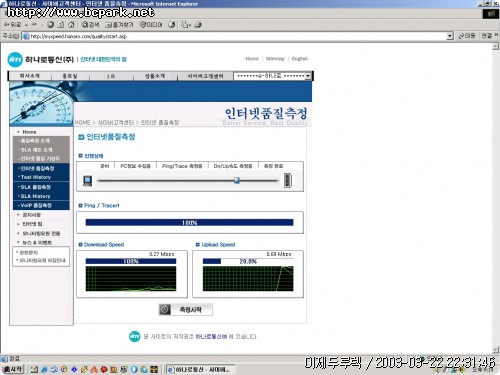Viewport: 500px width, 375px height.
Task: Expand 인터넷 팁 in the sidebar
Action: coord(32,224)
